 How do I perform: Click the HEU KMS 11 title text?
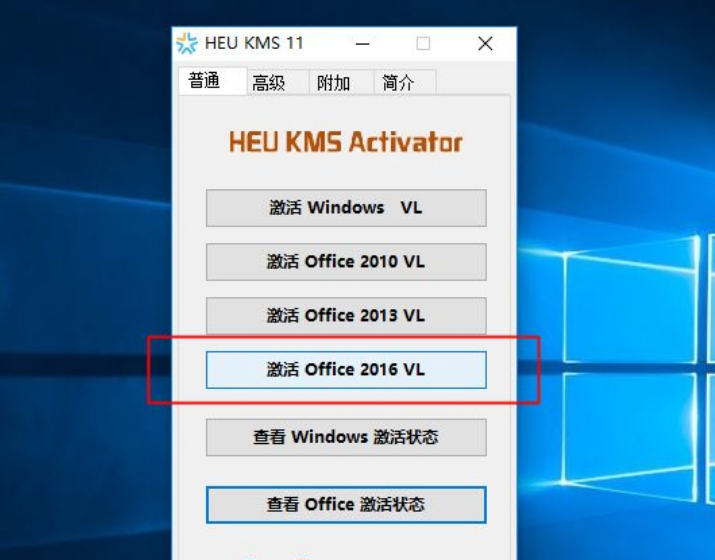coord(254,43)
